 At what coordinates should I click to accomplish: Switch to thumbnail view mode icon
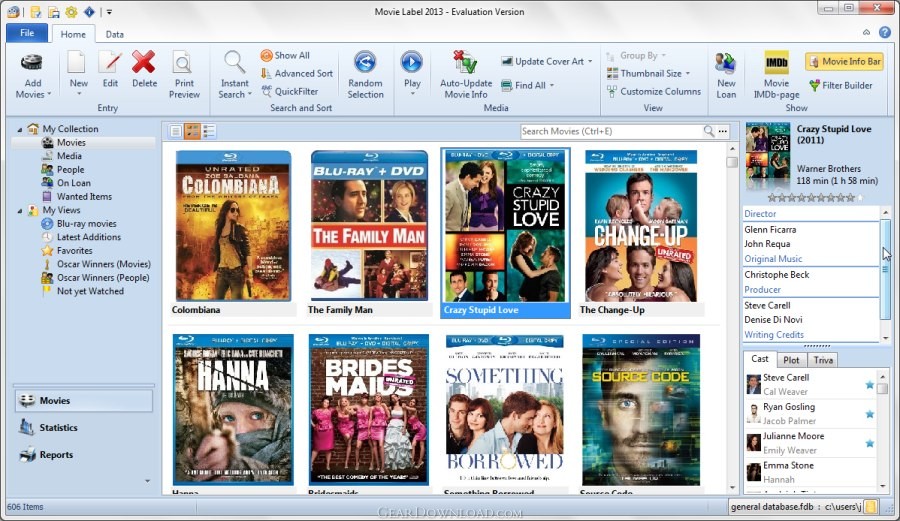(192, 132)
